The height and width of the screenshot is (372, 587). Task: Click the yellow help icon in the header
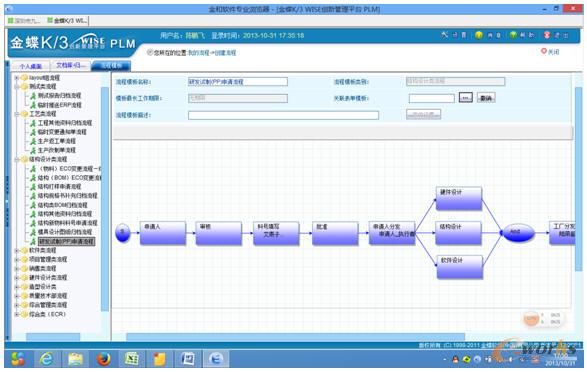point(479,35)
